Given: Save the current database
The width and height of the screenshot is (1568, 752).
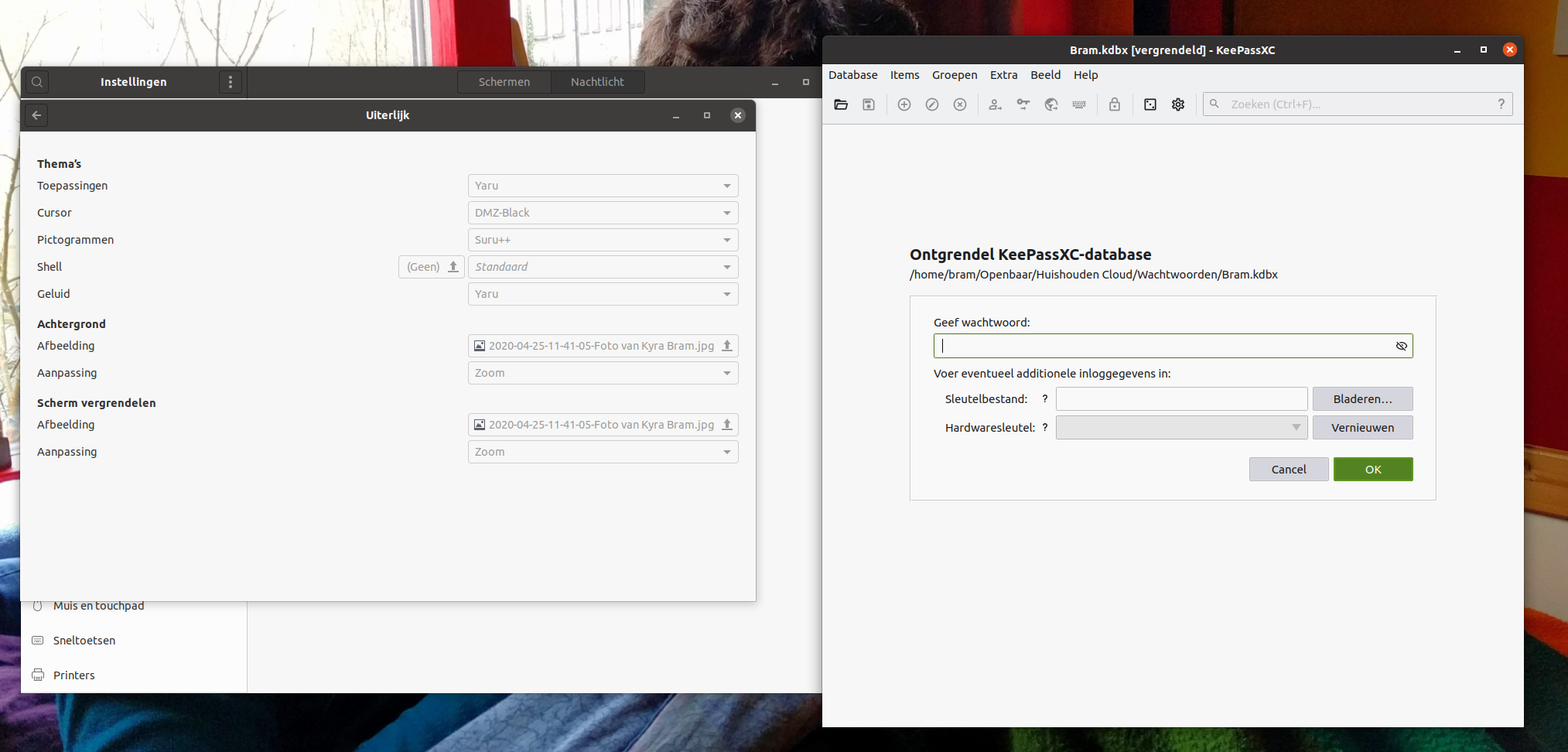Looking at the screenshot, I should click(868, 104).
